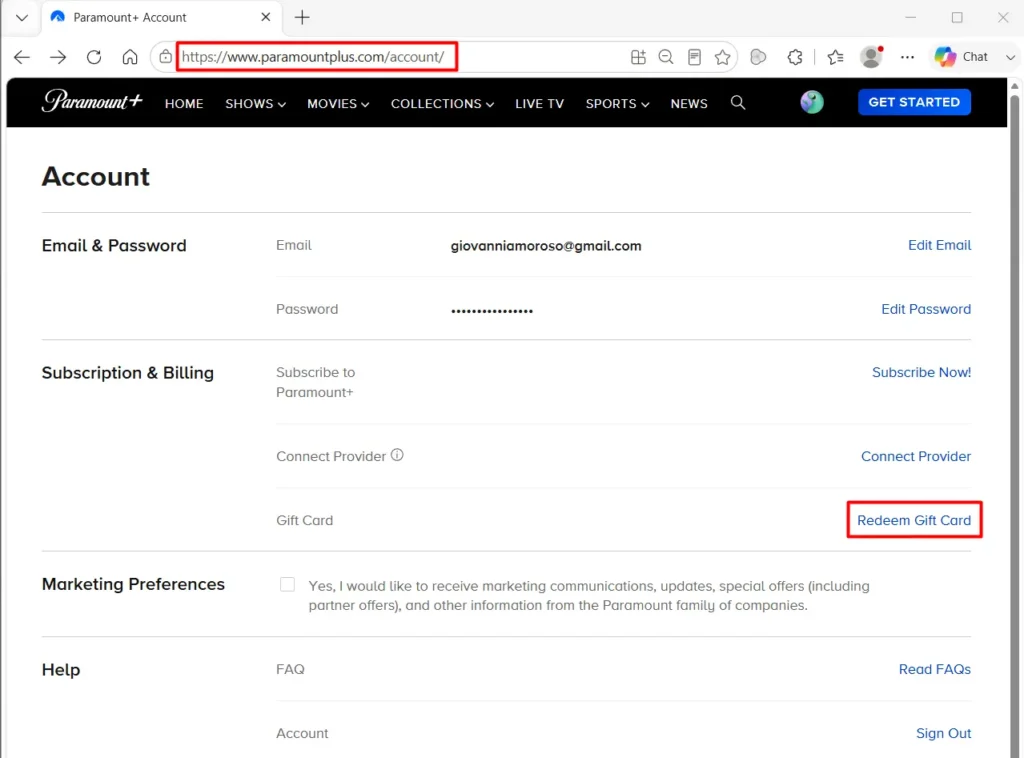Expand the SPORTS menu

(617, 104)
